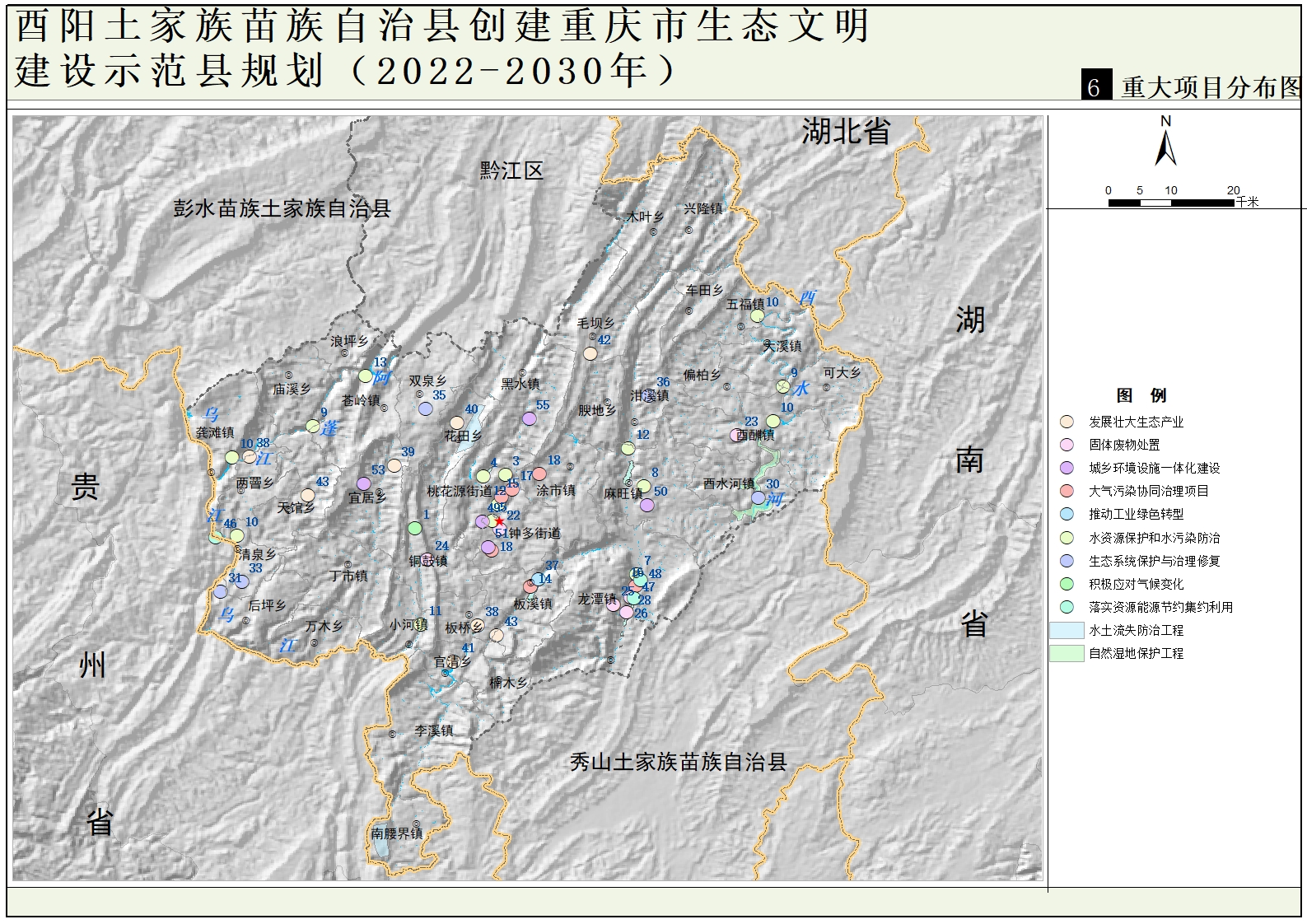Click the 木叶乡 label
The height and width of the screenshot is (924, 1307).
tap(645, 217)
